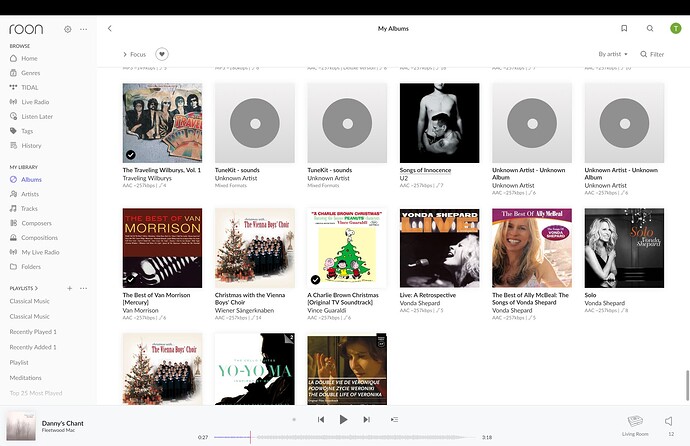Click Traveling Wilburys artist name
The height and width of the screenshot is (446, 690).
[x=147, y=178]
